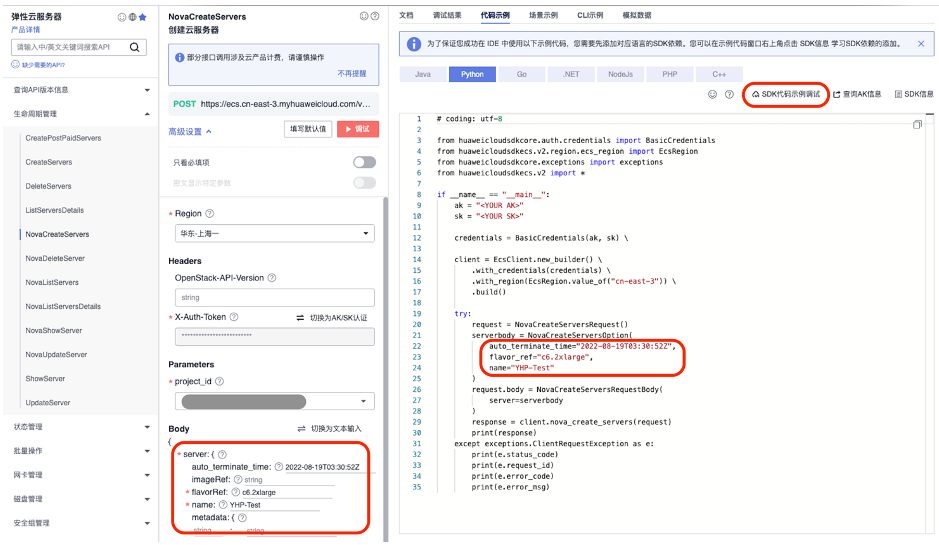Select the Java language tab
The height and width of the screenshot is (545, 939).
coord(423,74)
